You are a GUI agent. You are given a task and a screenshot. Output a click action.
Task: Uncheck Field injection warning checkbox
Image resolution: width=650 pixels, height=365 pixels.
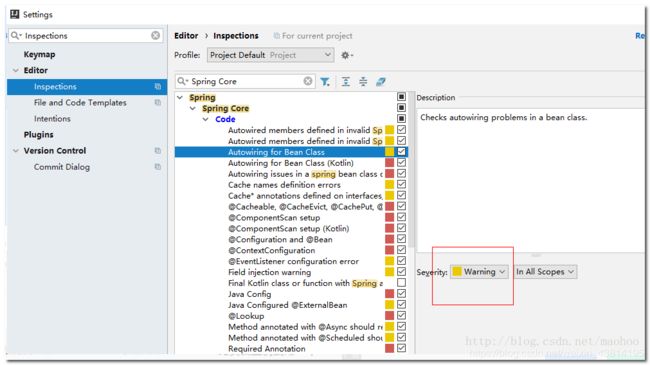(x=401, y=272)
